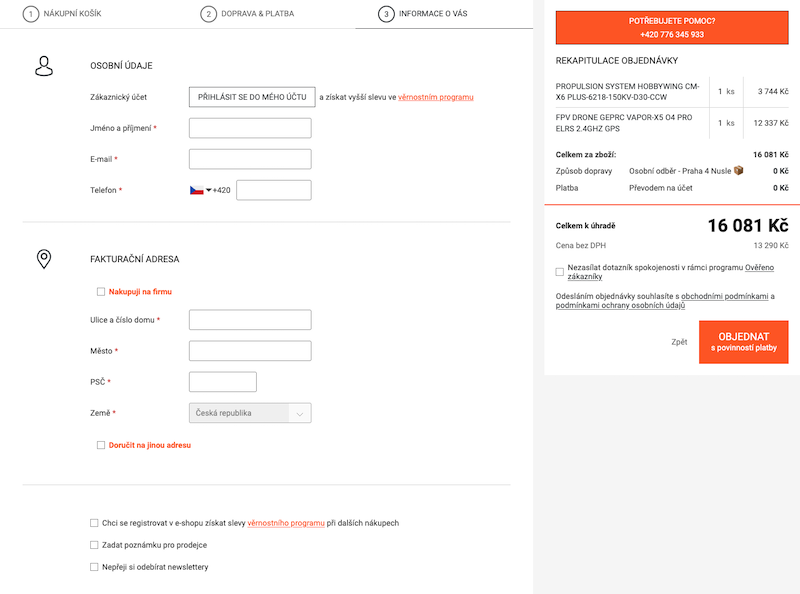This screenshot has width=800, height=594.
Task: Click the Czech flag icon in phone field
Action: (x=196, y=190)
